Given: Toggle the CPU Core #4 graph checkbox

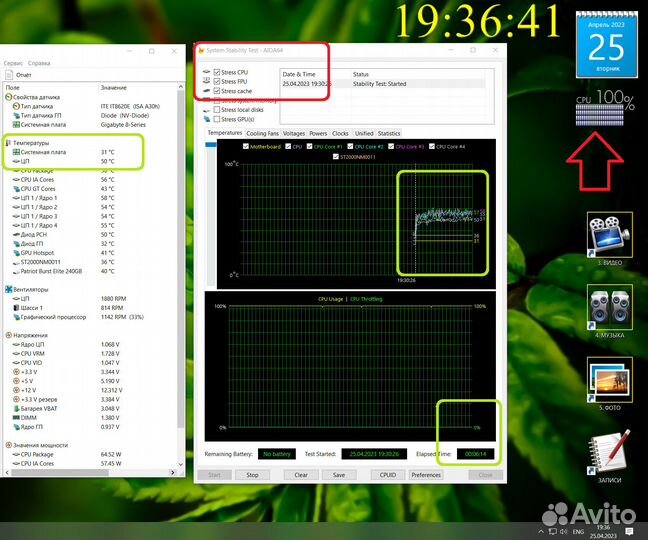Looking at the screenshot, I should [x=432, y=146].
